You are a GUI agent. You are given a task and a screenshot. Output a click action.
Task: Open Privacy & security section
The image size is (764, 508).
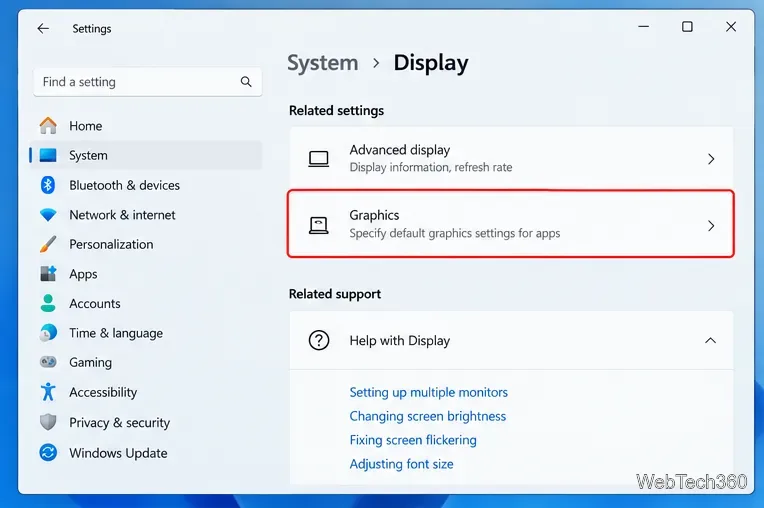pyautogui.click(x=146, y=422)
